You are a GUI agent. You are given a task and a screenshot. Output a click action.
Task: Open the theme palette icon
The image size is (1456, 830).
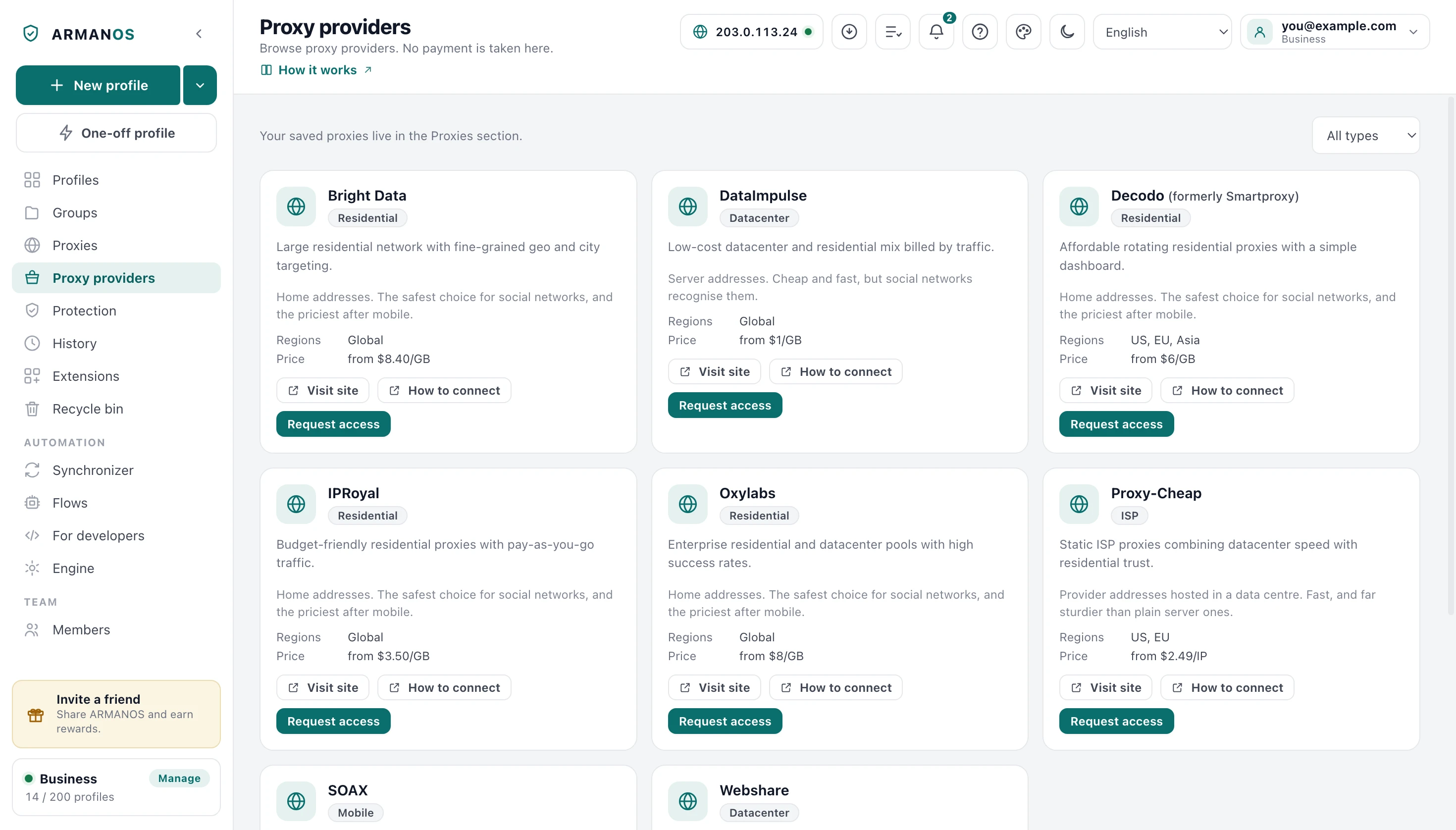pyautogui.click(x=1023, y=32)
